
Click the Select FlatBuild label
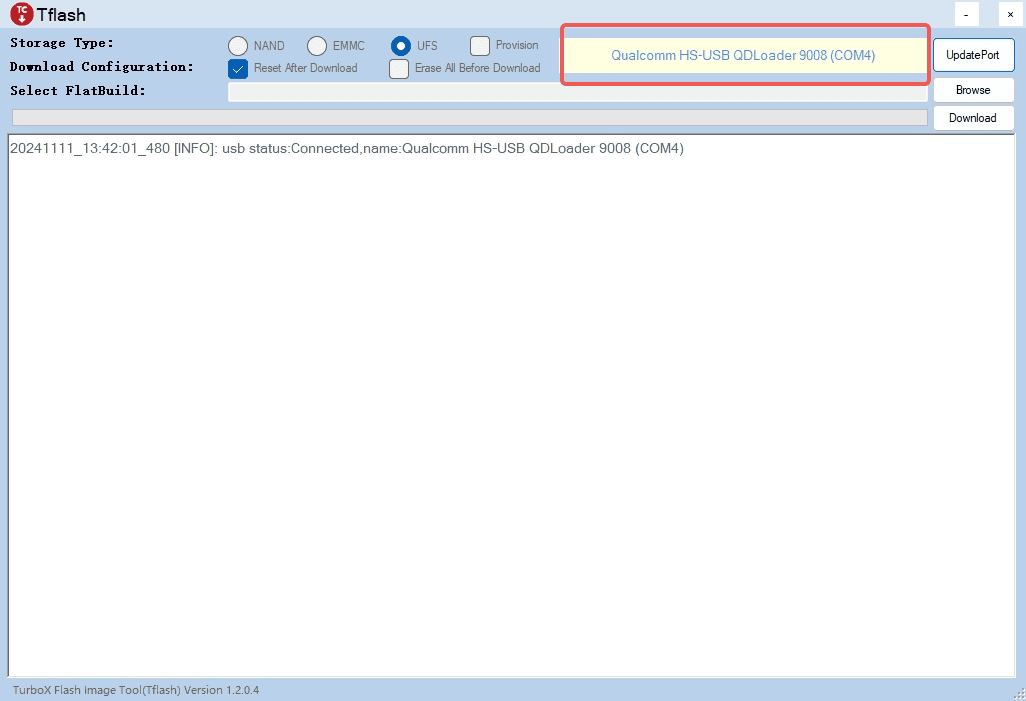pyautogui.click(x=77, y=91)
